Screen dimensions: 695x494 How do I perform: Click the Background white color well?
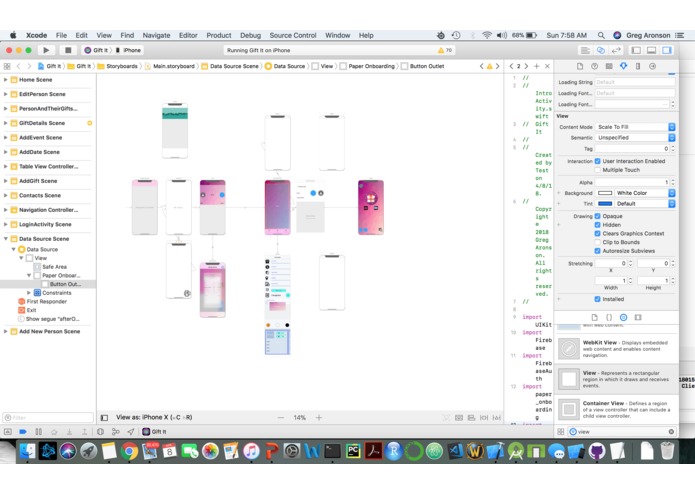(605, 193)
